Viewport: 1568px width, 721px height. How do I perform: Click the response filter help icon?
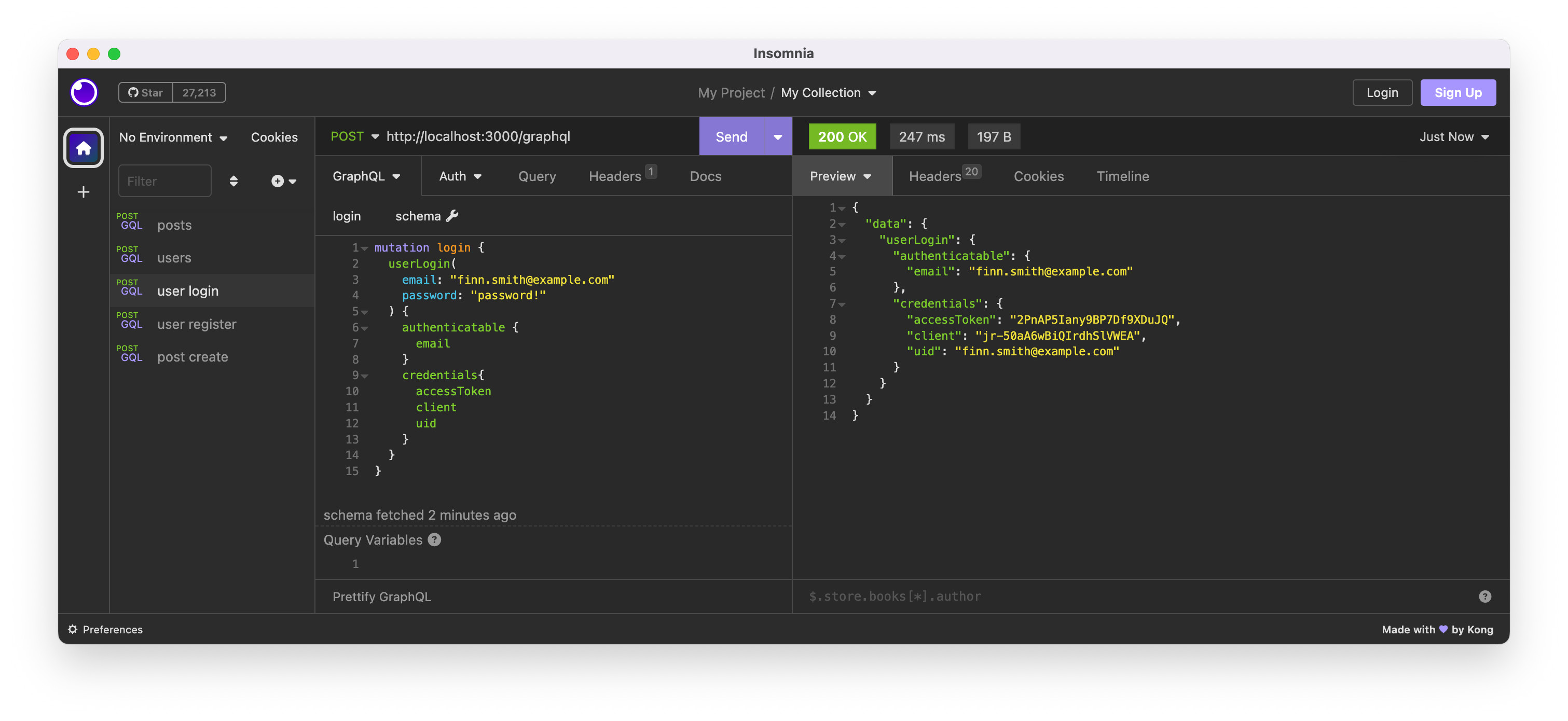(x=1484, y=597)
